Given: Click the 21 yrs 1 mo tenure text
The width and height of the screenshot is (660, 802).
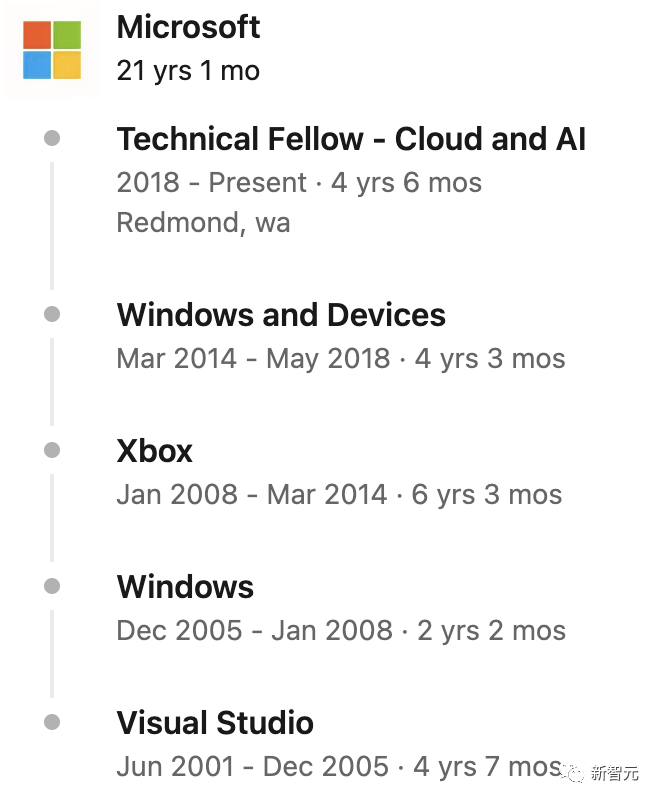Looking at the screenshot, I should click(188, 71).
